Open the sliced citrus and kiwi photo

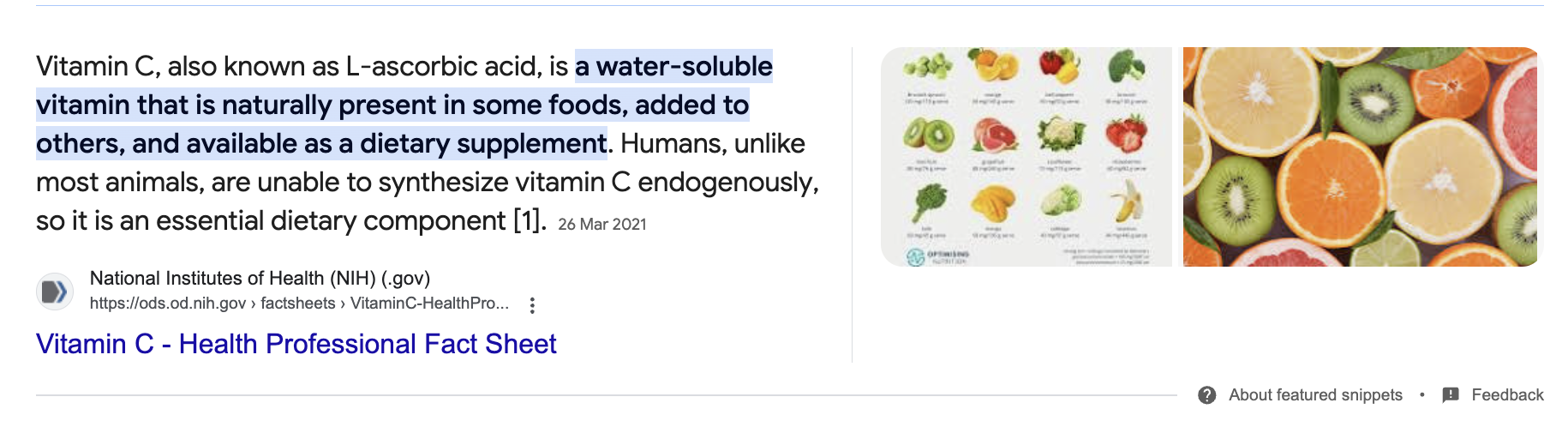[1361, 157]
